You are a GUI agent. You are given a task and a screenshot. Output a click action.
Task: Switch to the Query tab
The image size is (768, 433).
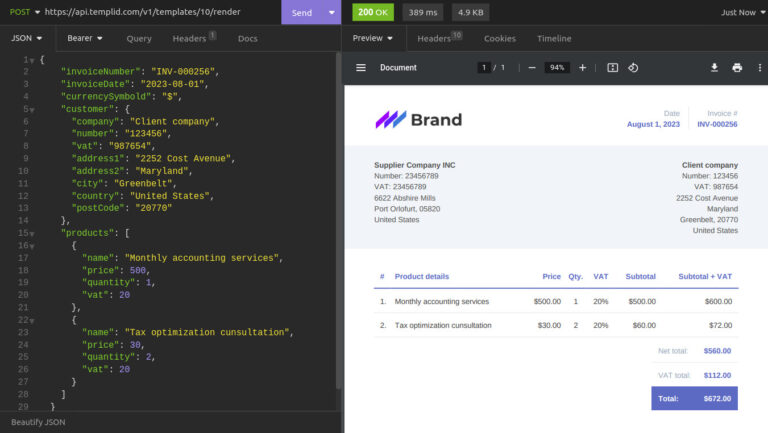(139, 39)
